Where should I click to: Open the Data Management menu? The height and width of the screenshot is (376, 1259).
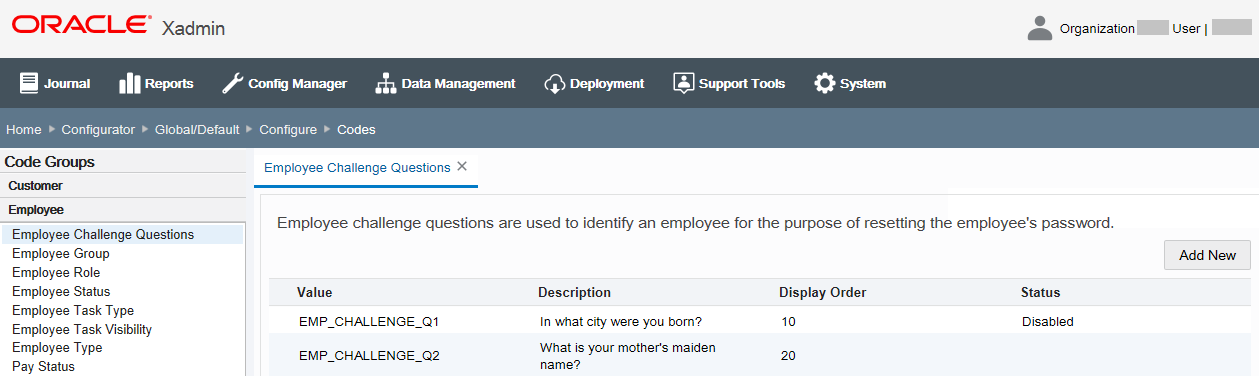click(x=445, y=83)
